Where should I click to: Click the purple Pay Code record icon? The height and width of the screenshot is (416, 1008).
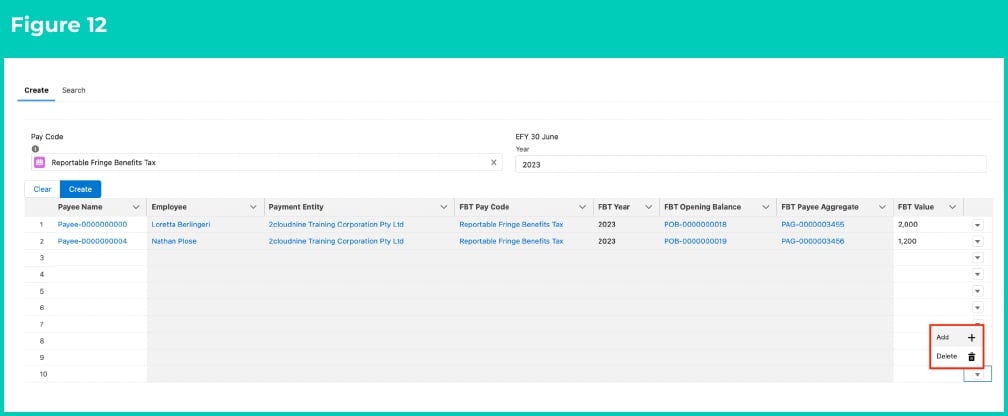[39, 163]
